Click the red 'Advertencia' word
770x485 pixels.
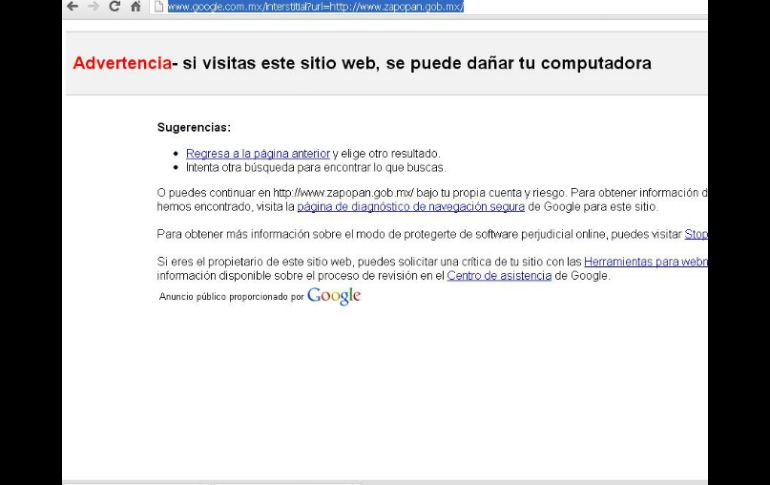pos(120,63)
